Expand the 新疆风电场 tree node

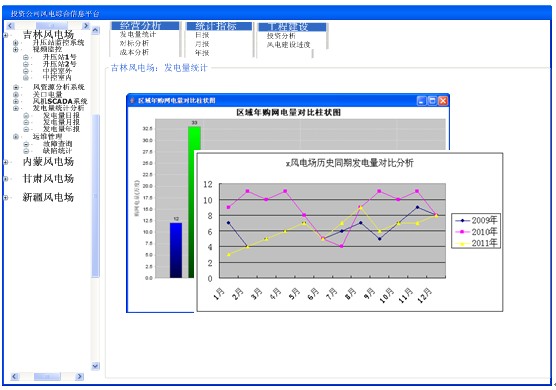(x=6, y=197)
